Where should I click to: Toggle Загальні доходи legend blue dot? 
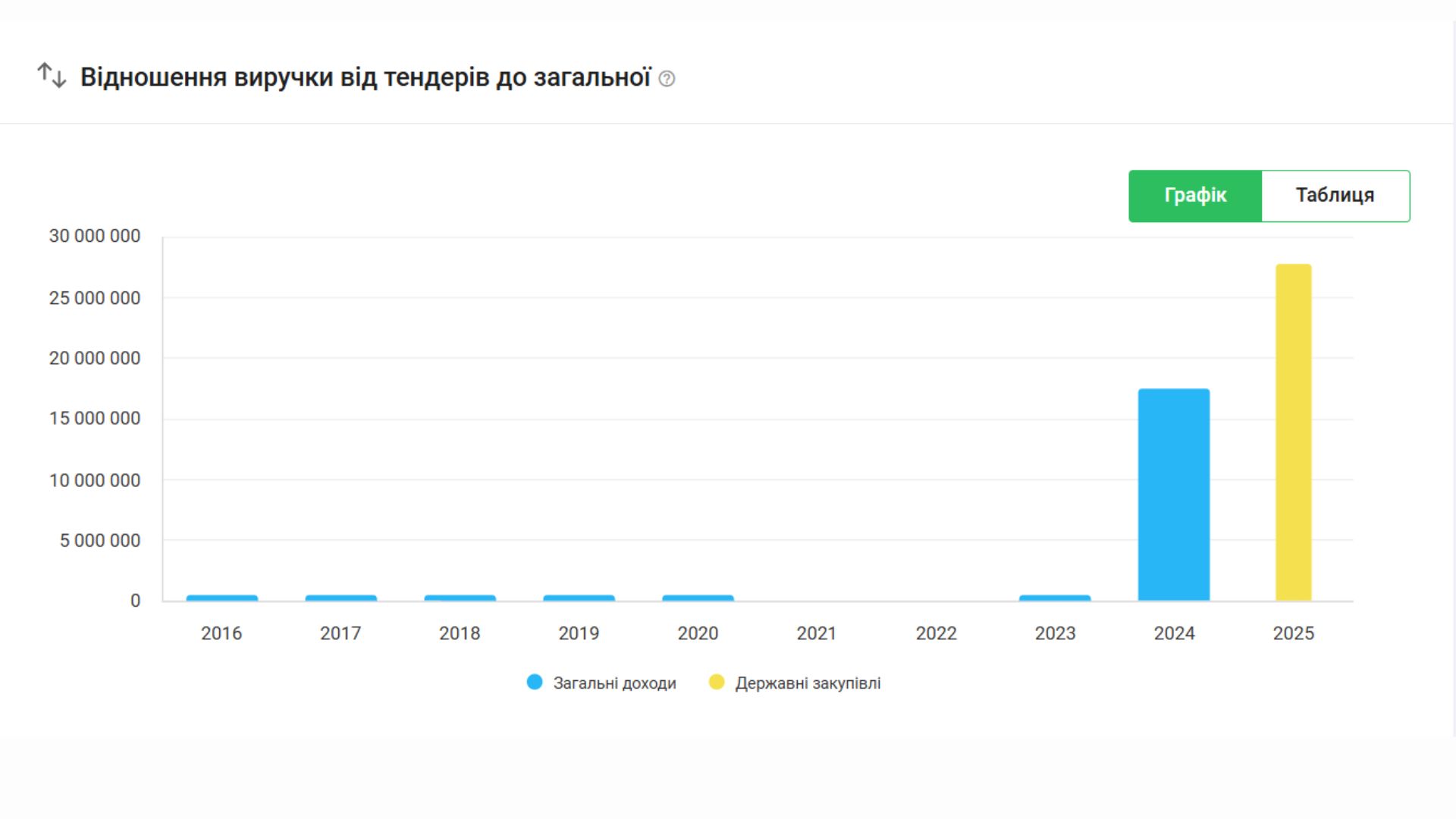535,682
